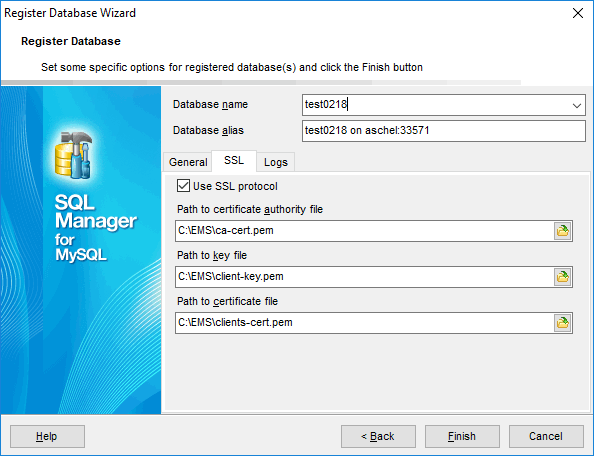Click the 'Path to certificate file' label
Image resolution: width=594 pixels, height=456 pixels.
[x=227, y=301]
